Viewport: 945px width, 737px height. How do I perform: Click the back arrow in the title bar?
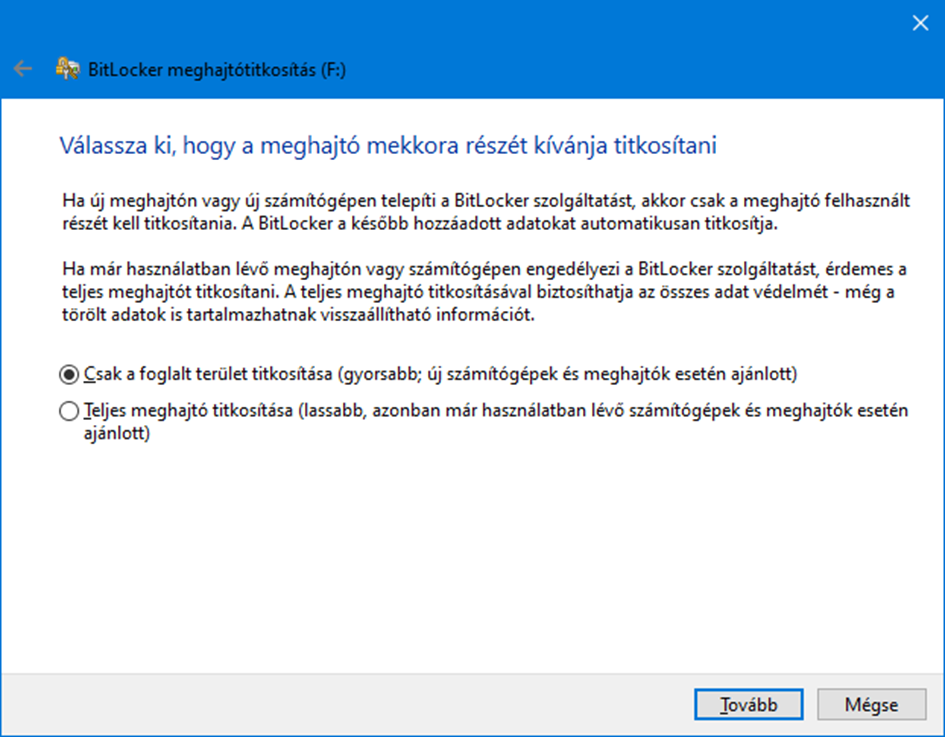pyautogui.click(x=23, y=69)
